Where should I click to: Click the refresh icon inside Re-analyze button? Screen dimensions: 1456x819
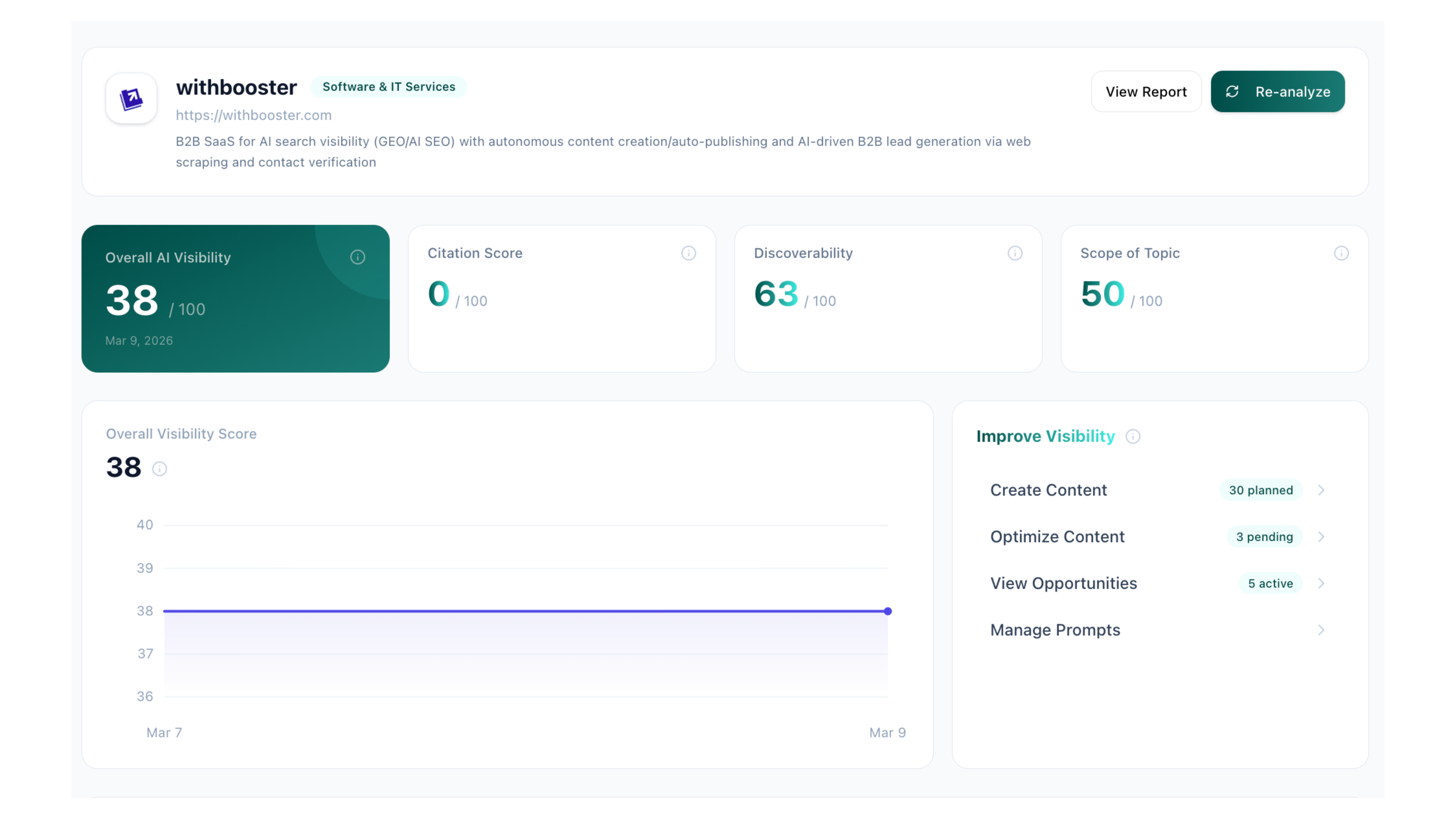[1233, 91]
